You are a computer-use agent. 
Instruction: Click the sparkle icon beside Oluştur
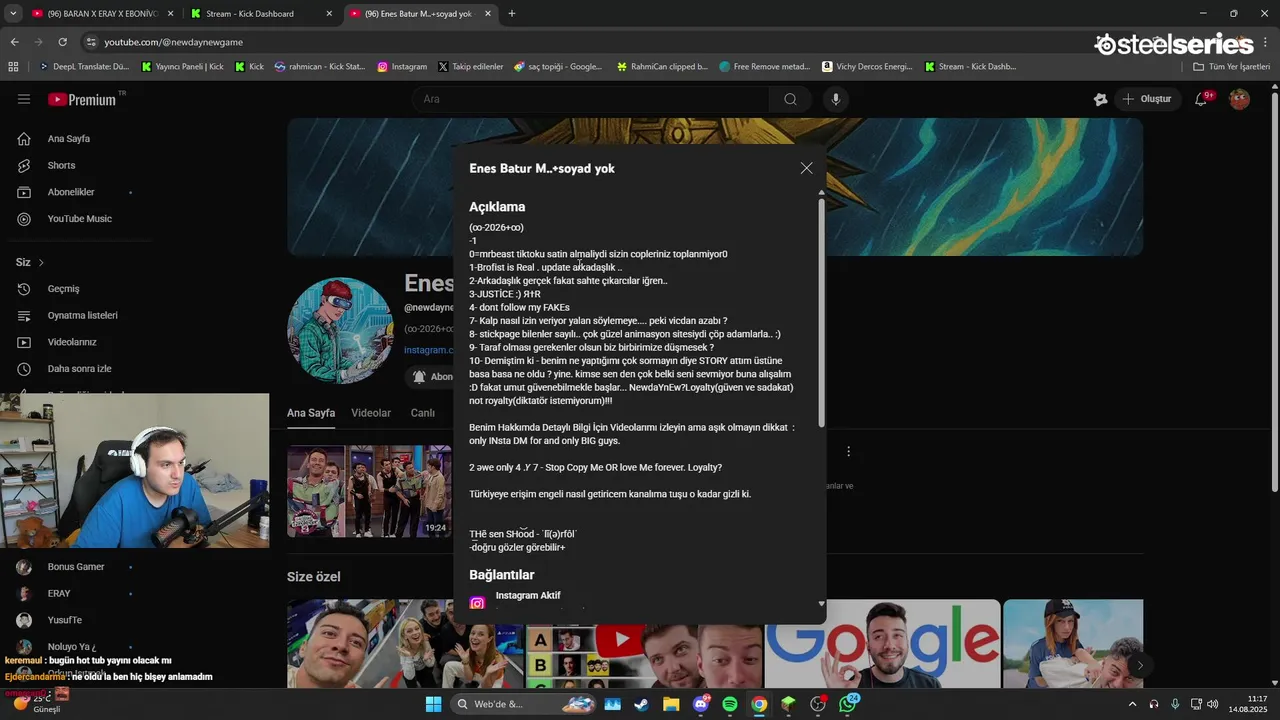pyautogui.click(x=1101, y=99)
